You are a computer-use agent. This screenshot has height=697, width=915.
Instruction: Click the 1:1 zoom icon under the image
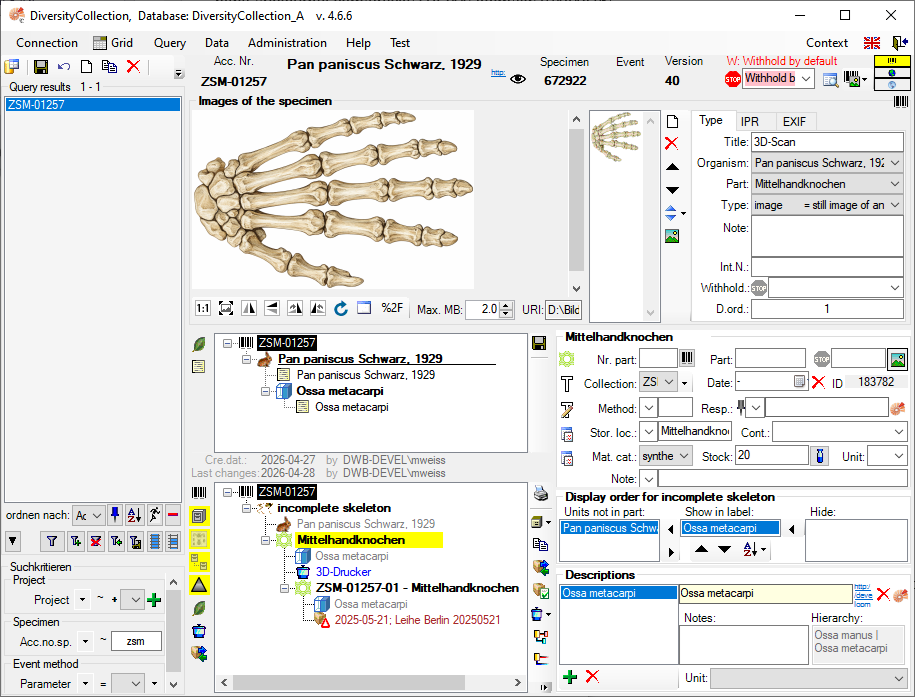202,308
